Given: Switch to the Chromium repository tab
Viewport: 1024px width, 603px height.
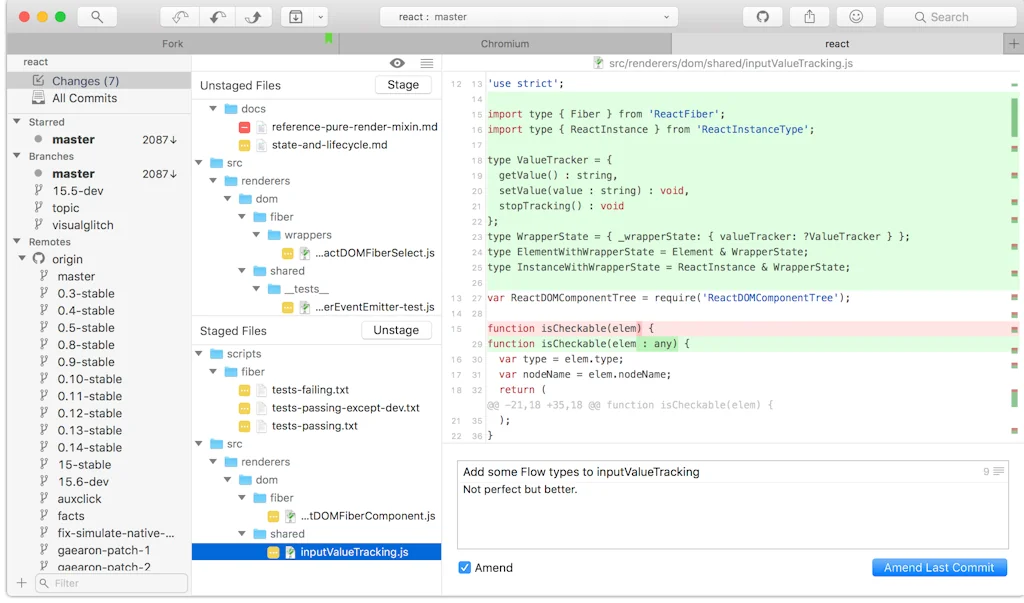Looking at the screenshot, I should (x=504, y=43).
